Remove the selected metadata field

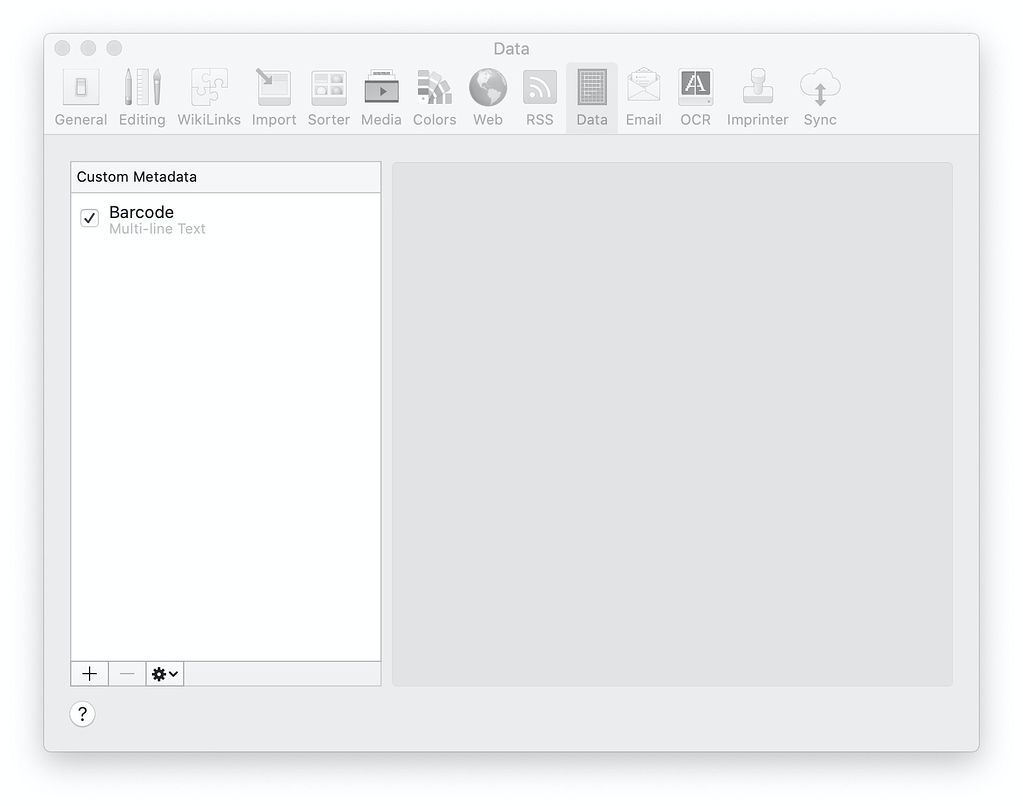(126, 673)
